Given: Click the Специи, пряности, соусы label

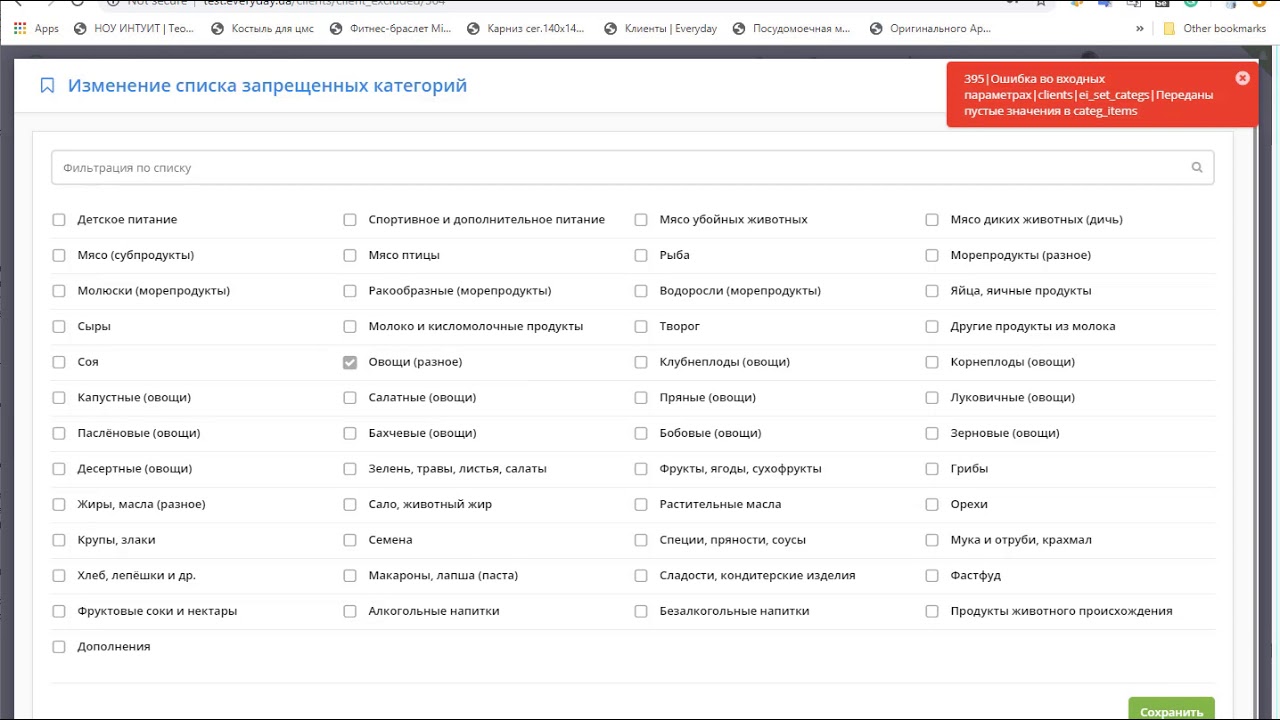Looking at the screenshot, I should pyautogui.click(x=733, y=540).
